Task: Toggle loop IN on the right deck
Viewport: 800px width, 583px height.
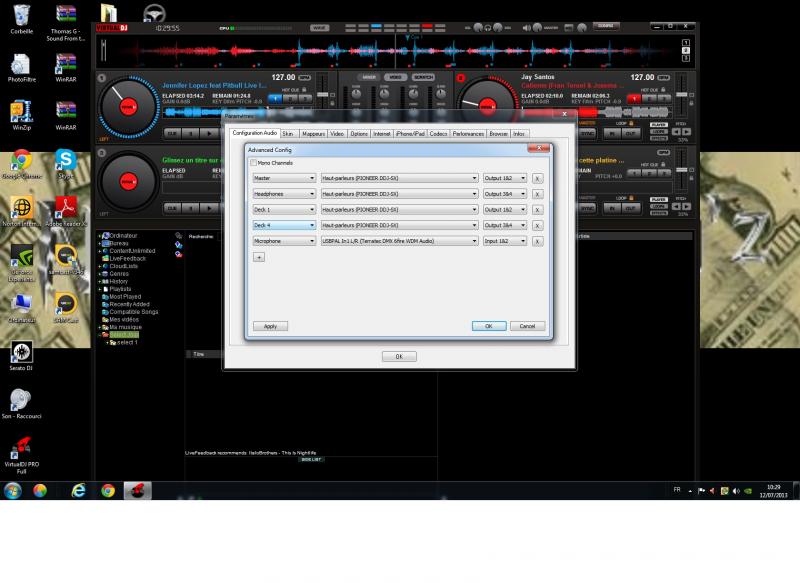Action: click(x=612, y=134)
